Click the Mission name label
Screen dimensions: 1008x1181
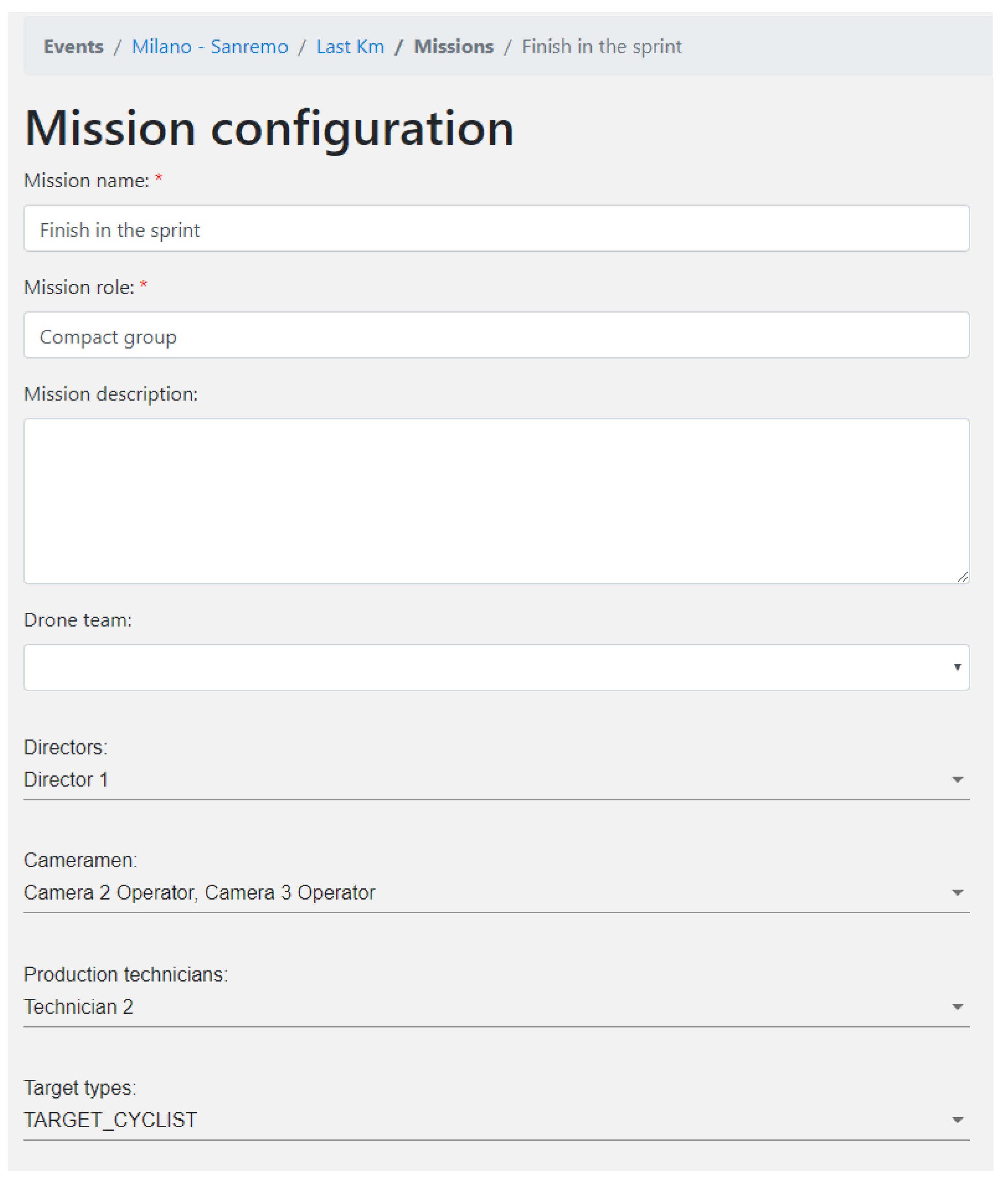(x=87, y=181)
